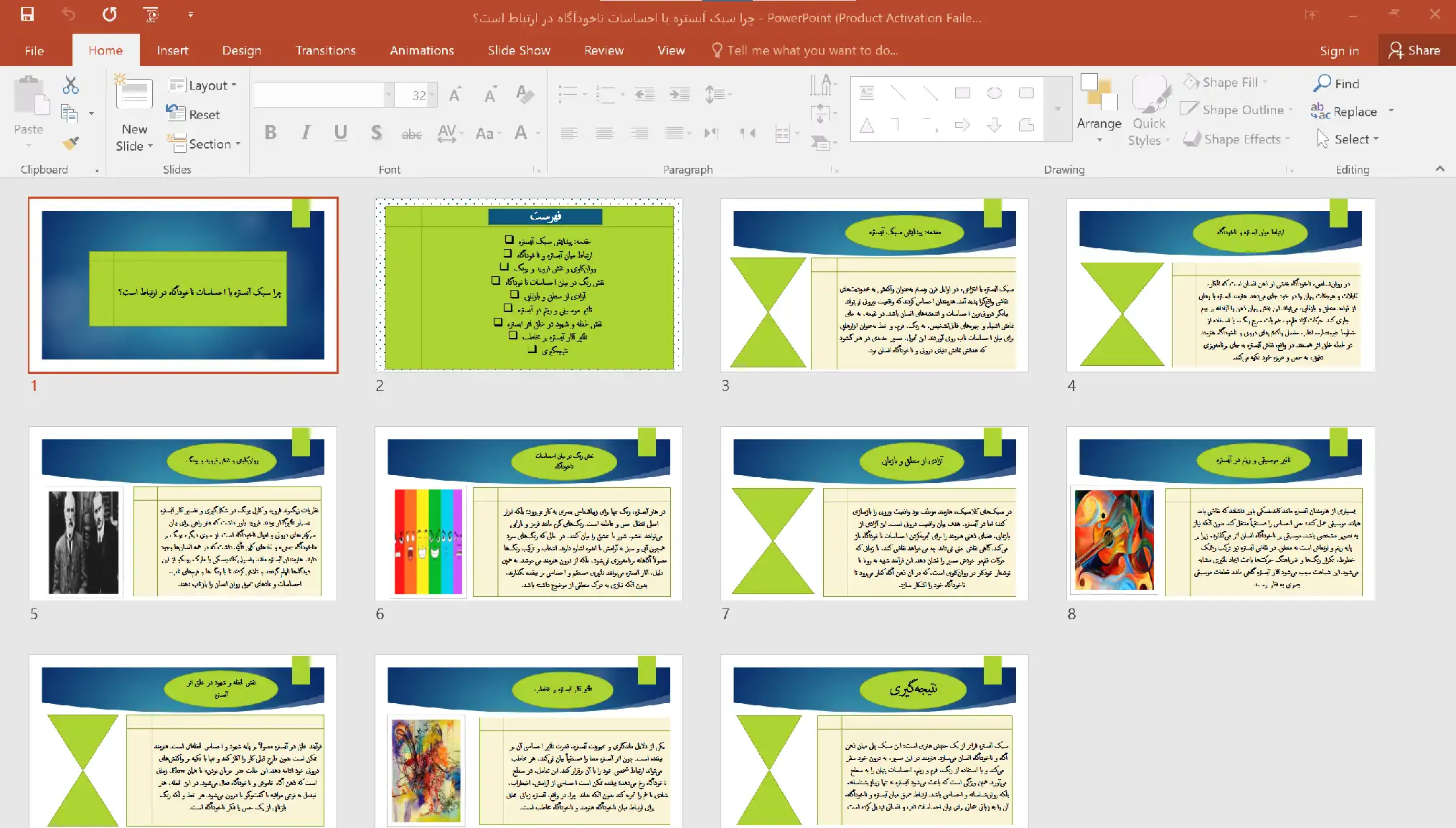This screenshot has width=1456, height=828.
Task: Click the Cut scissors icon
Action: pos(70,85)
